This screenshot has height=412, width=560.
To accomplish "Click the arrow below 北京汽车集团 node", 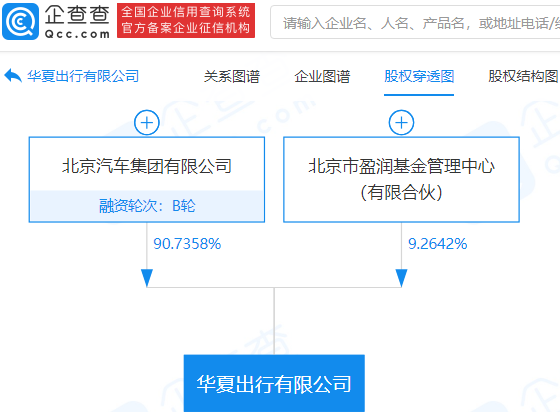I will (147, 278).
